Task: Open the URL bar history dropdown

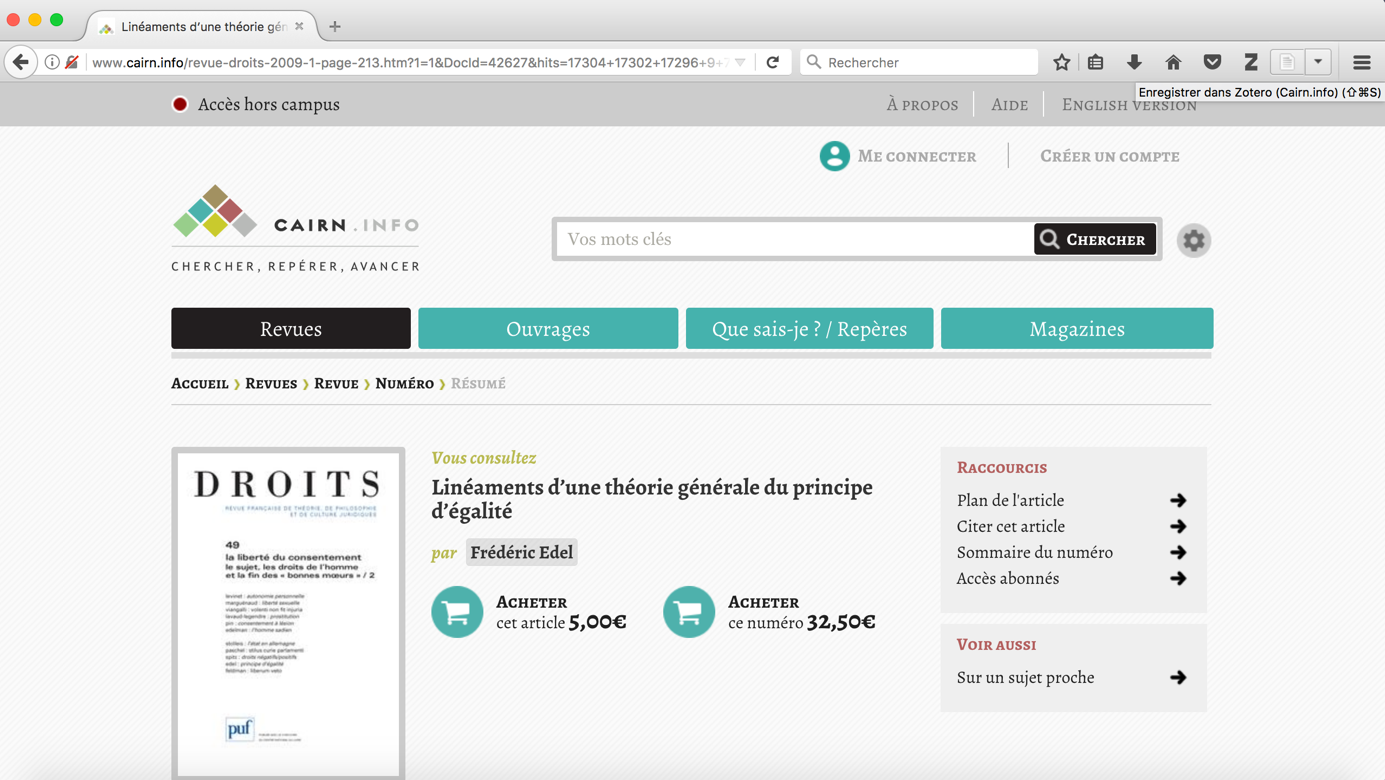Action: [x=740, y=62]
